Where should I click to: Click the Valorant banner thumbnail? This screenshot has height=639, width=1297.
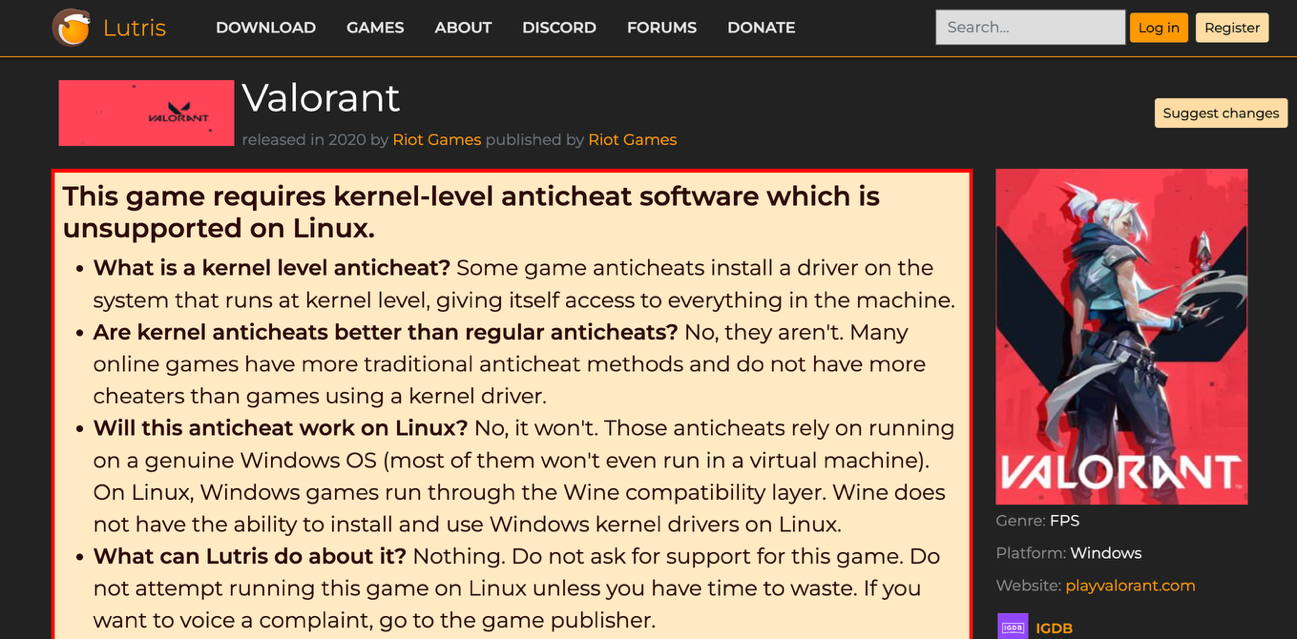(145, 112)
